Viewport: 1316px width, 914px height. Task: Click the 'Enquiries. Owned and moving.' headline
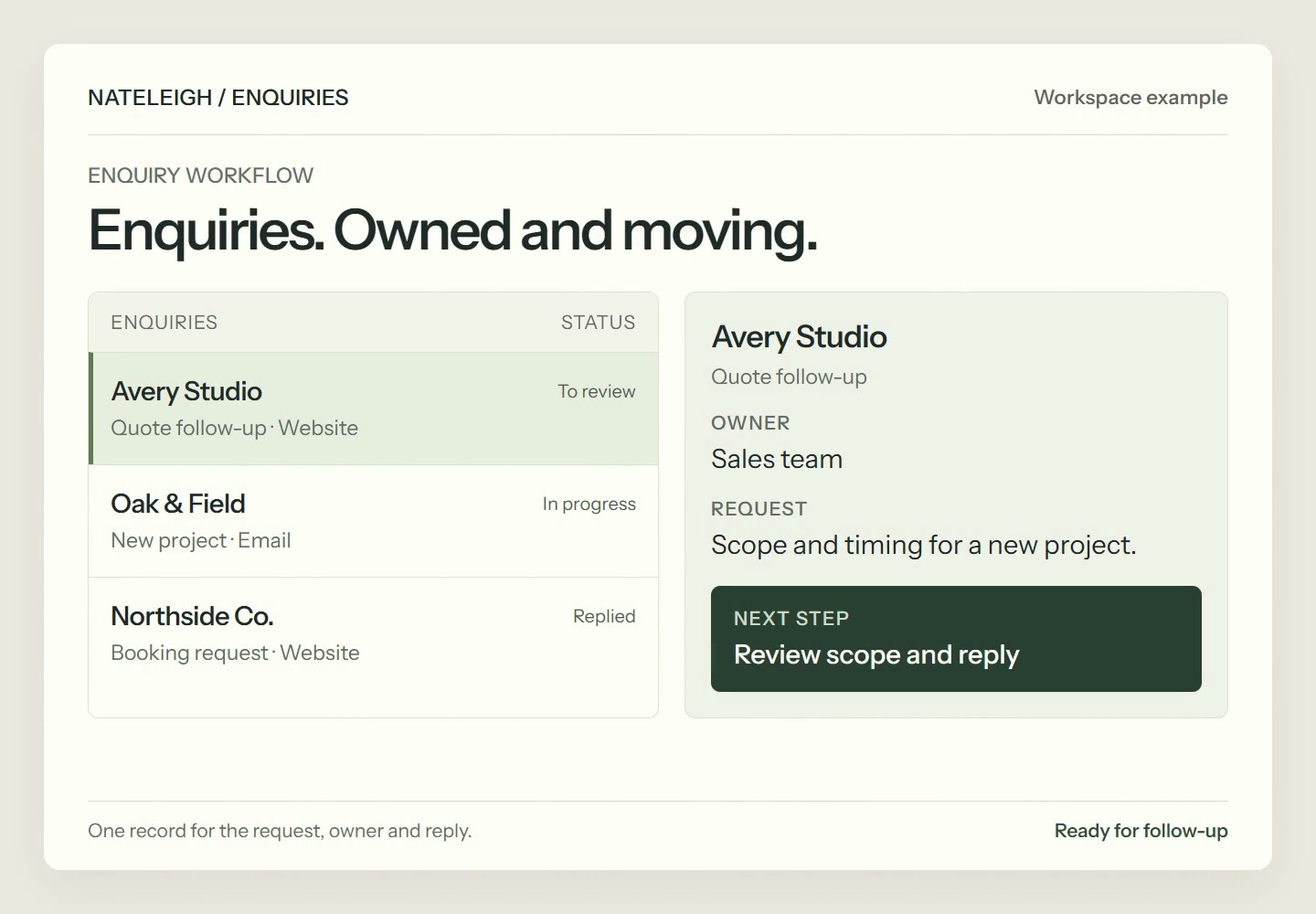pyautogui.click(x=452, y=230)
